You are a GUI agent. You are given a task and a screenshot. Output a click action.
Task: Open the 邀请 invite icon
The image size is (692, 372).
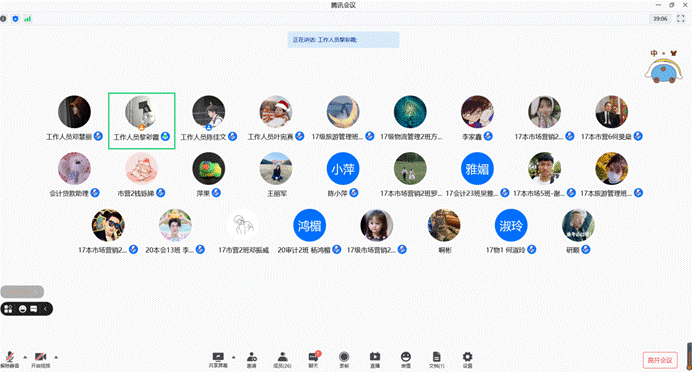tap(252, 359)
